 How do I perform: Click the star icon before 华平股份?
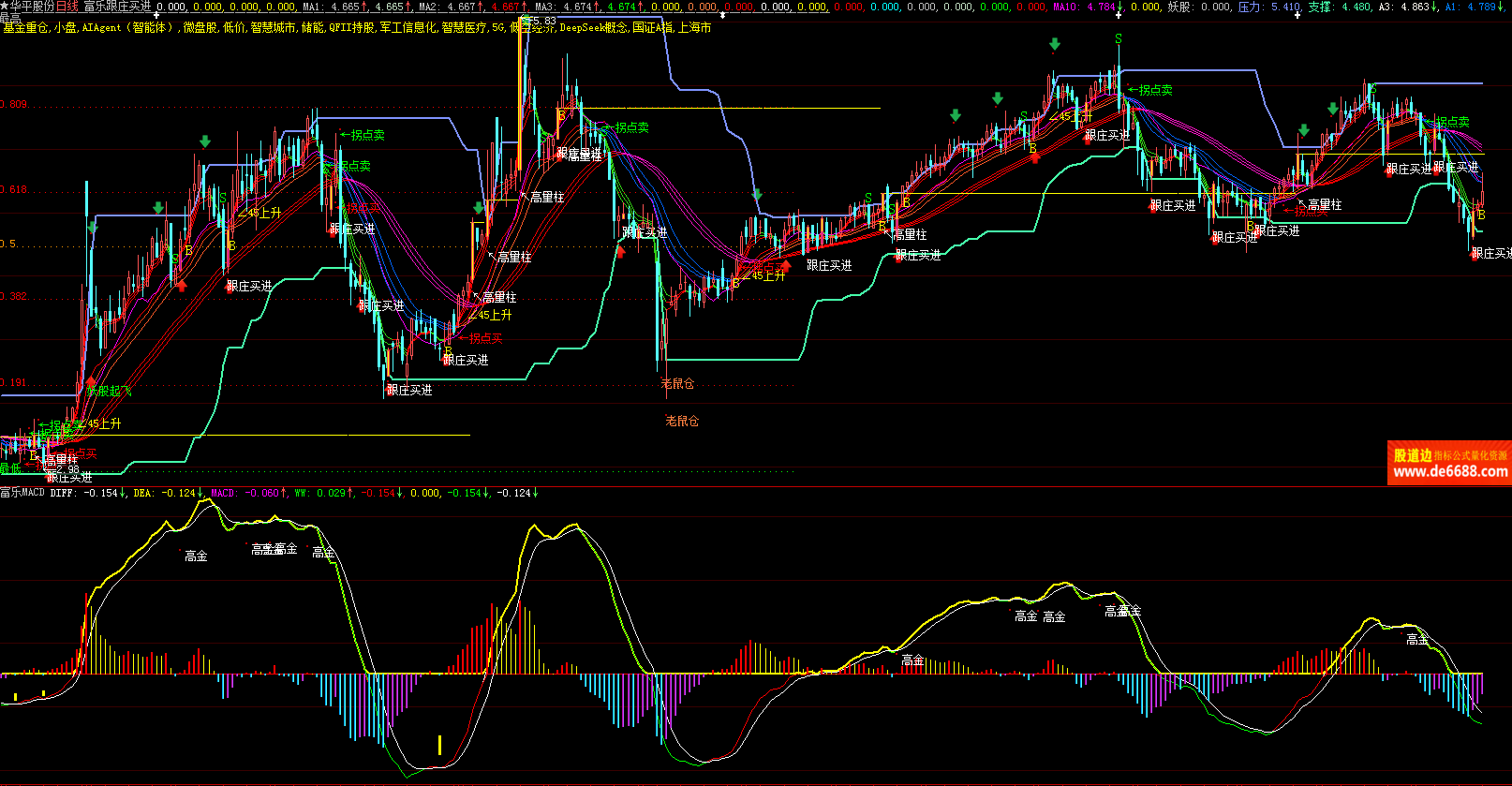coord(5,7)
